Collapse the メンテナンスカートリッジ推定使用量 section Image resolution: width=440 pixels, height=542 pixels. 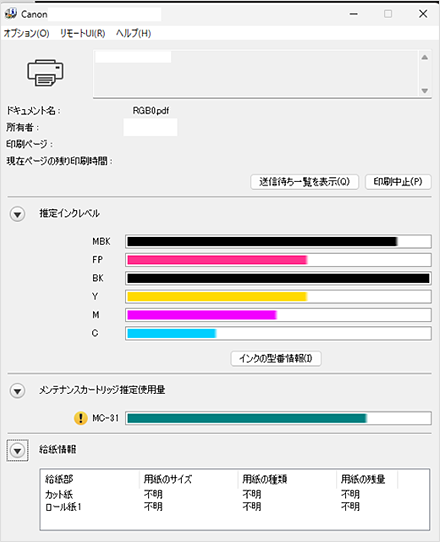tap(17, 391)
